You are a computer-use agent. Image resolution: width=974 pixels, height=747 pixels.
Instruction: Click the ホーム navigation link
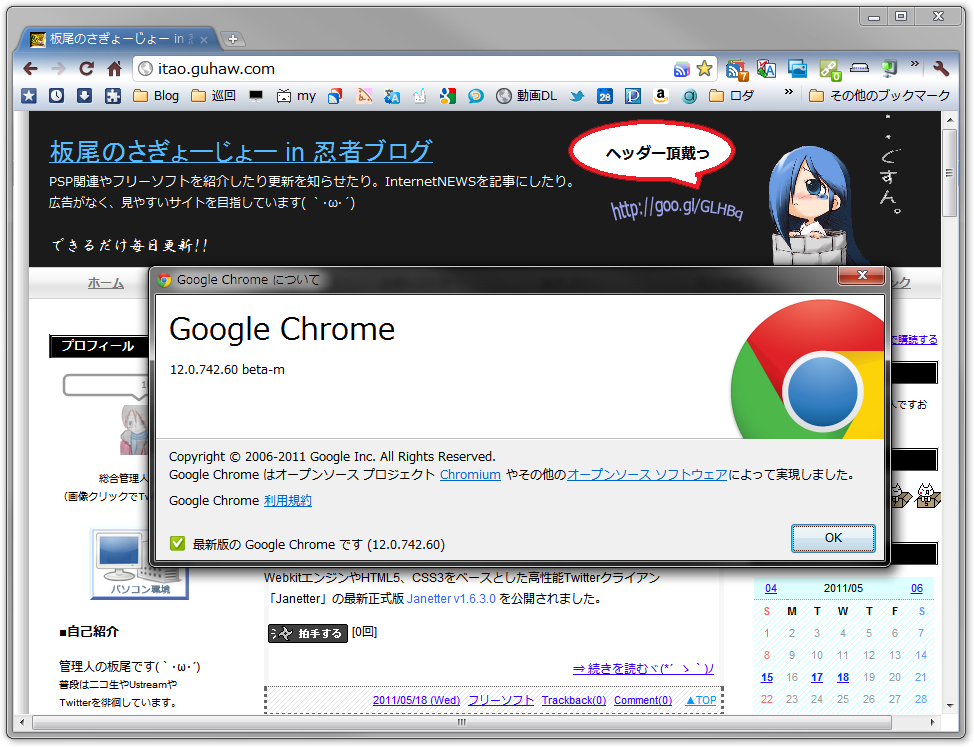tap(106, 283)
